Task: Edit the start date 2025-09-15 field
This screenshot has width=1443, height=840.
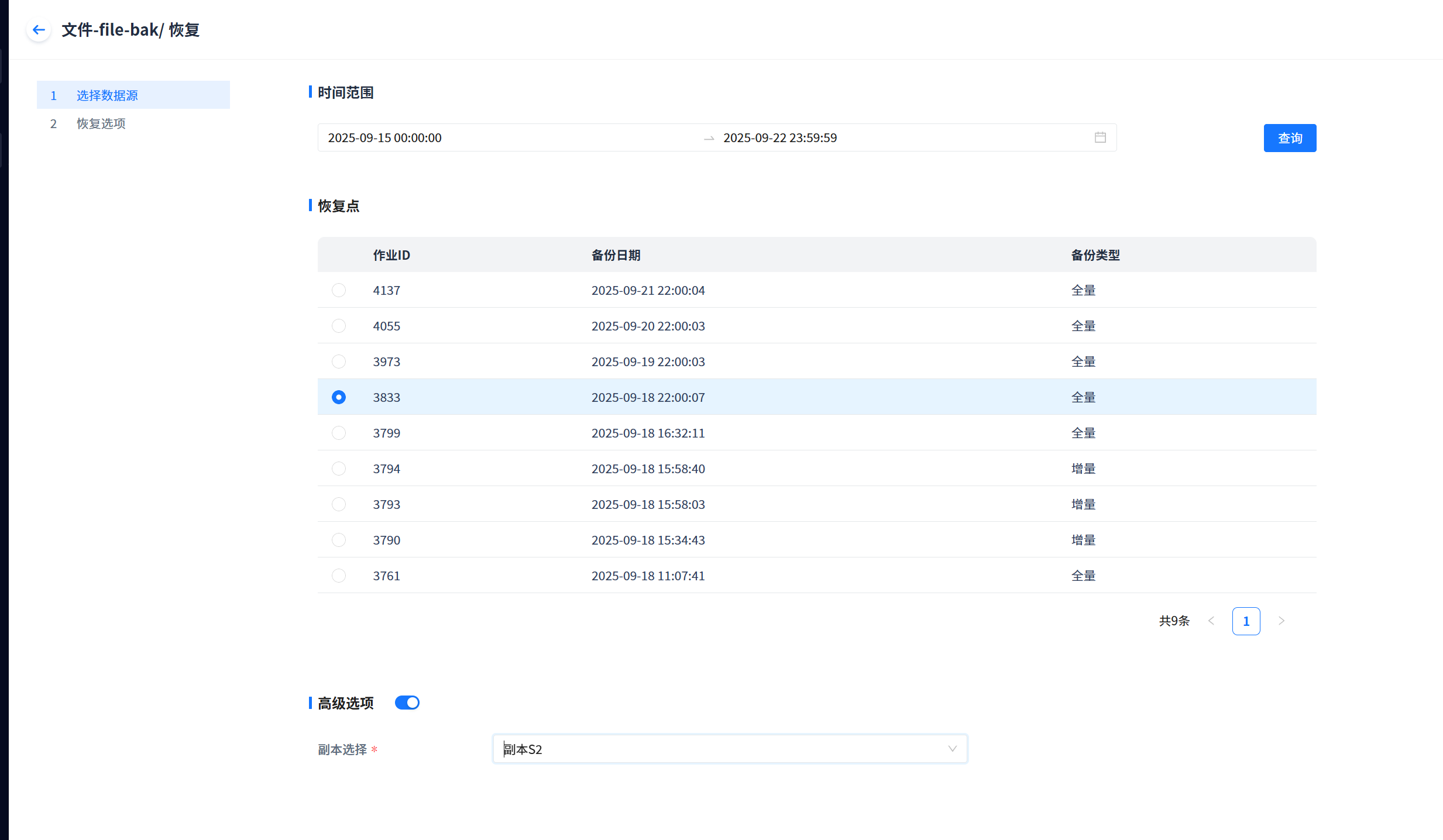Action: pos(384,138)
